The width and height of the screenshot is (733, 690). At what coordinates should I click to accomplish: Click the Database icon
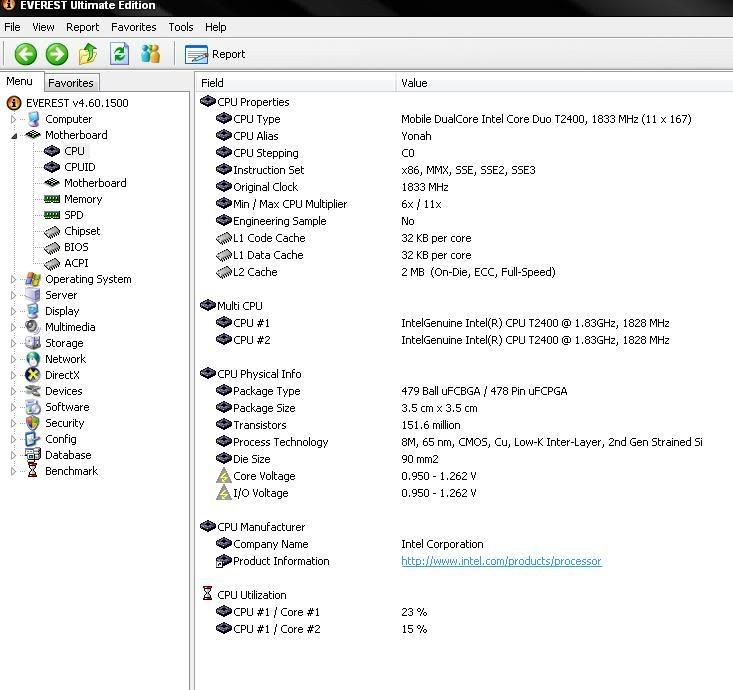[x=33, y=455]
